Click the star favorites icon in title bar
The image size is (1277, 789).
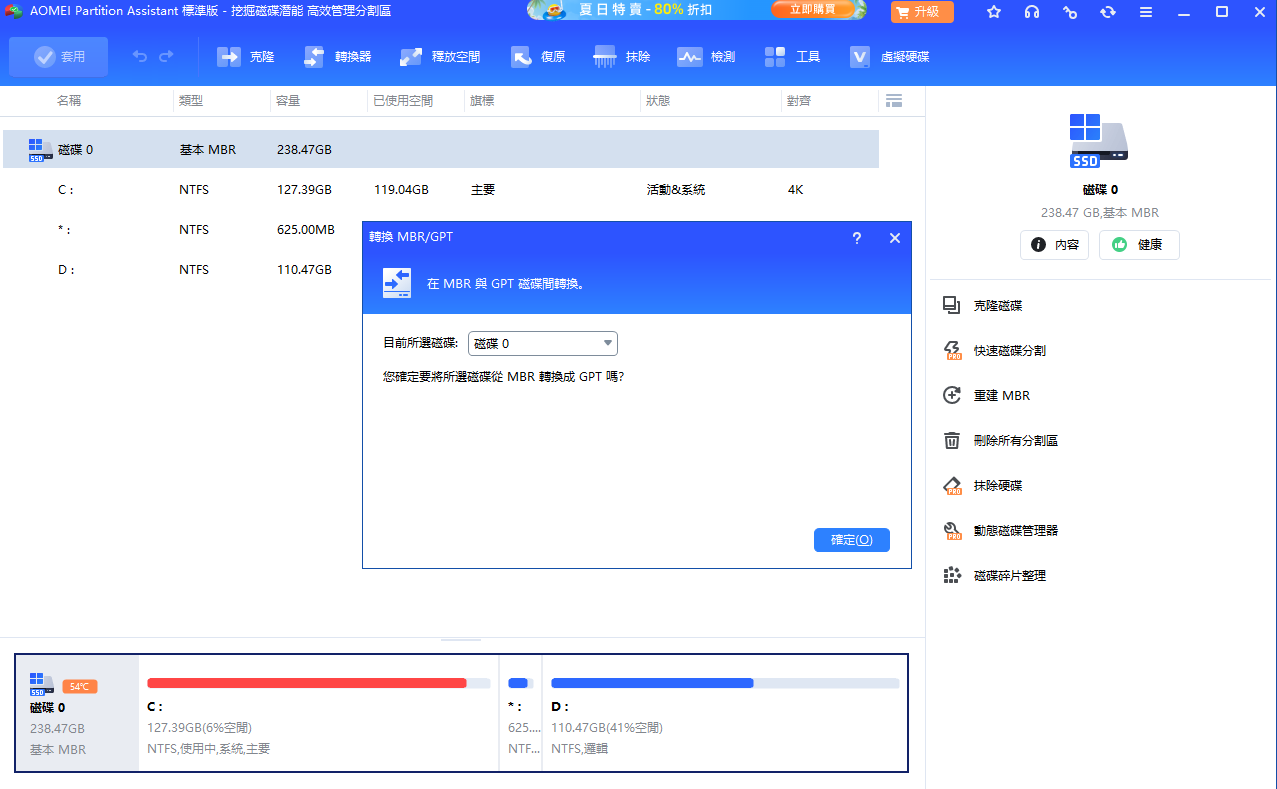(994, 12)
